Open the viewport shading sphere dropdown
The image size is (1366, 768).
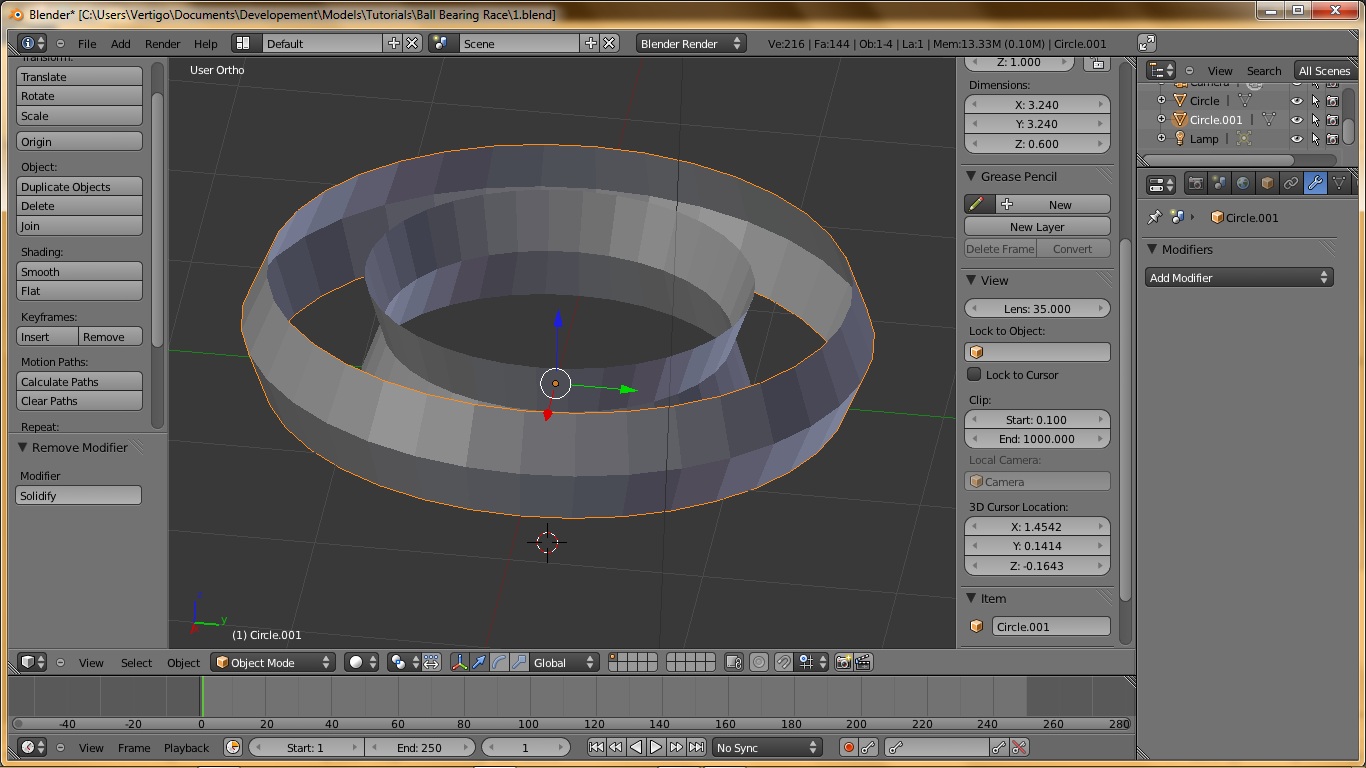click(361, 662)
